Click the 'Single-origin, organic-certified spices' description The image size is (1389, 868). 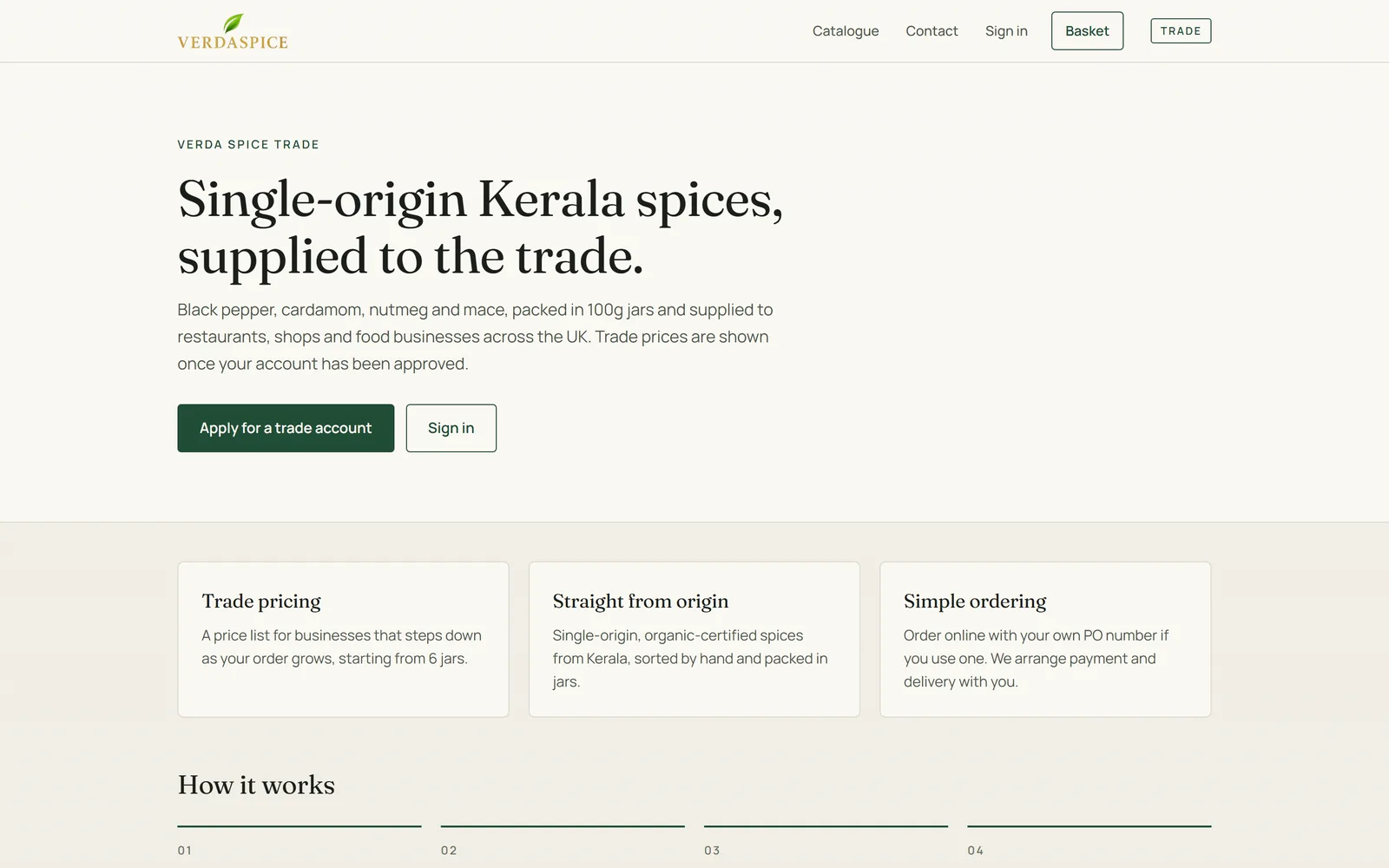(x=690, y=659)
